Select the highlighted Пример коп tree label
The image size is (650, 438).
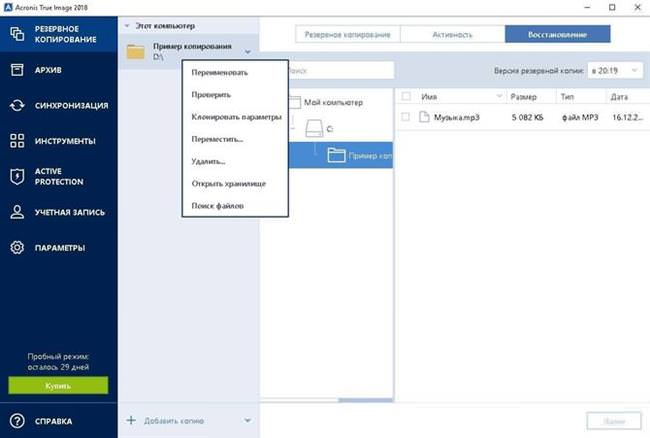click(x=370, y=156)
